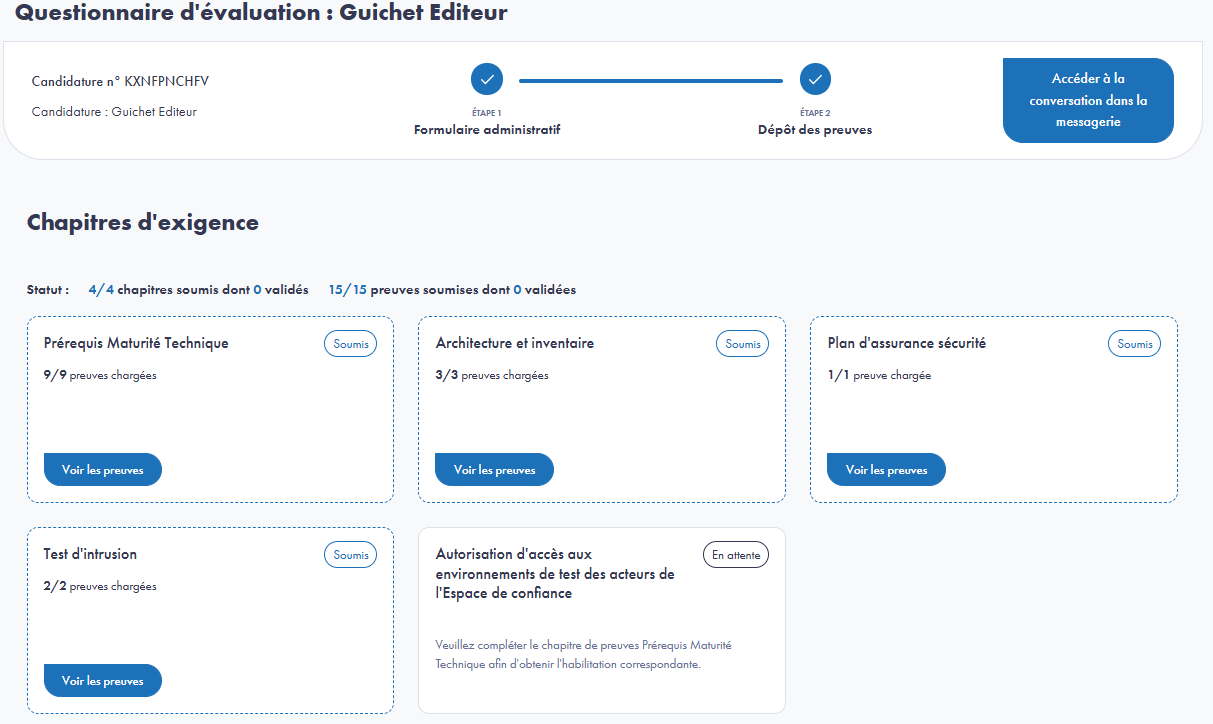1213x724 pixels.
Task: Select the Dépôt des preuves step label
Action: coord(815,130)
